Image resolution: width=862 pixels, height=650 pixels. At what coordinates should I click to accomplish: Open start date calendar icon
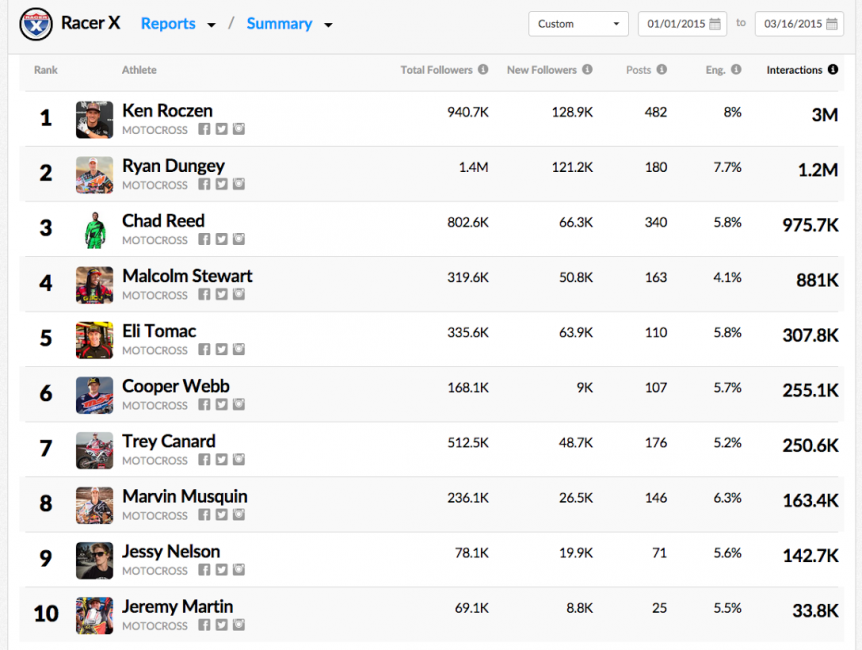point(714,24)
